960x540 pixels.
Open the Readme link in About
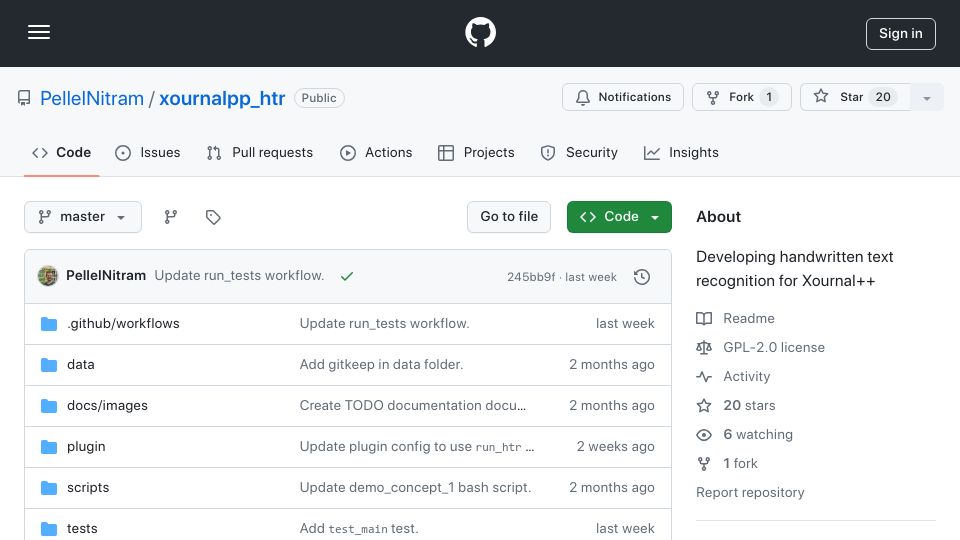(749, 318)
